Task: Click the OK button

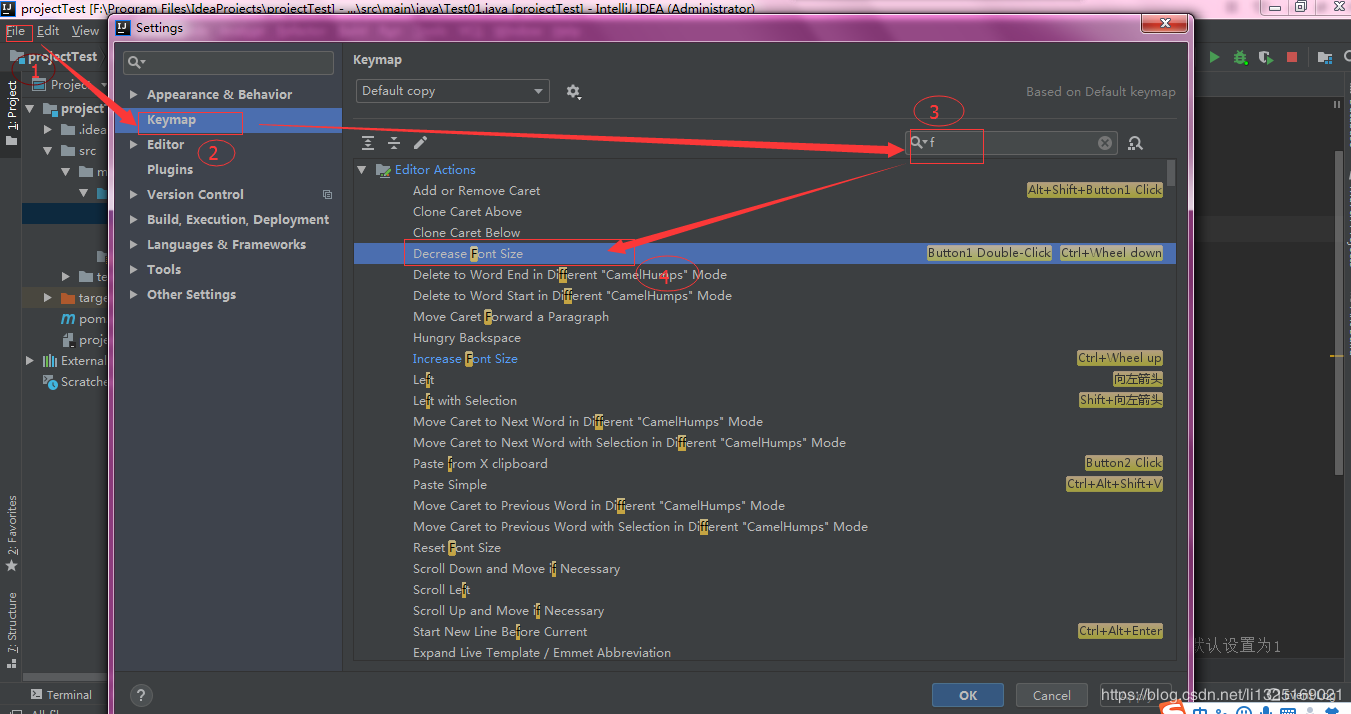Action: click(x=968, y=695)
